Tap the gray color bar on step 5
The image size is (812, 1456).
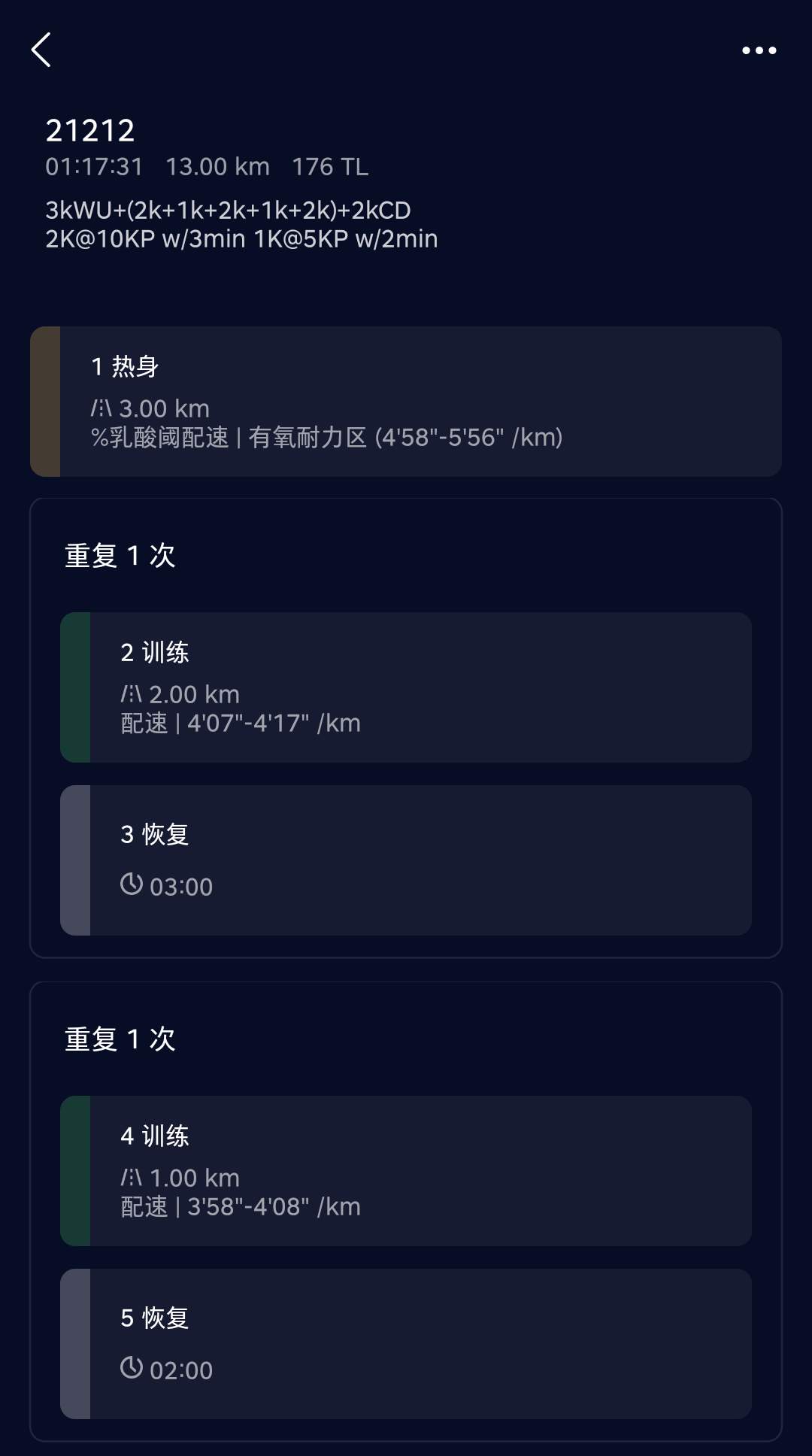click(x=75, y=1344)
